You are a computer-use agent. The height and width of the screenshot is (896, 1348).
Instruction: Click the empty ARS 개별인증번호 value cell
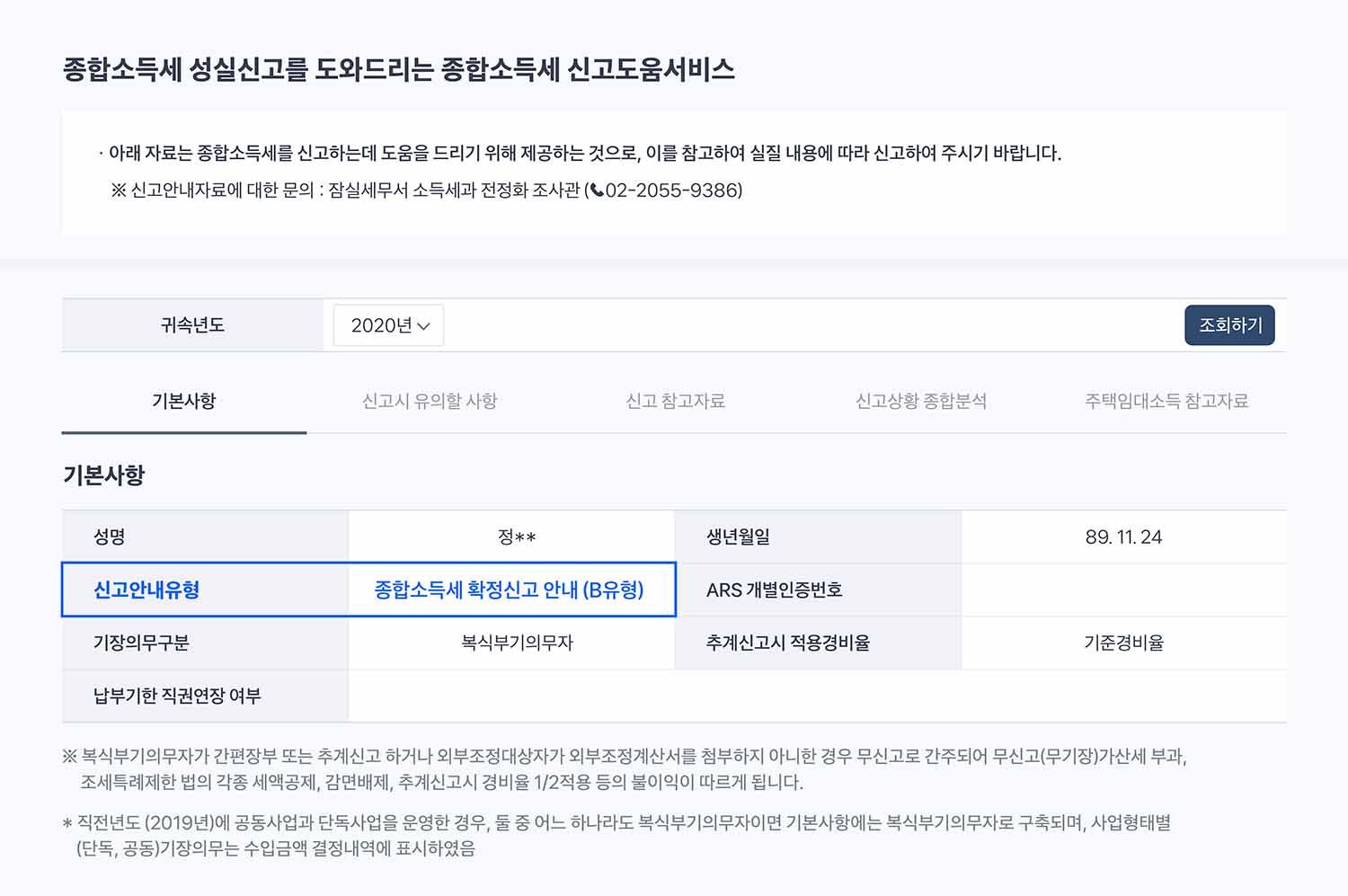tap(1123, 590)
